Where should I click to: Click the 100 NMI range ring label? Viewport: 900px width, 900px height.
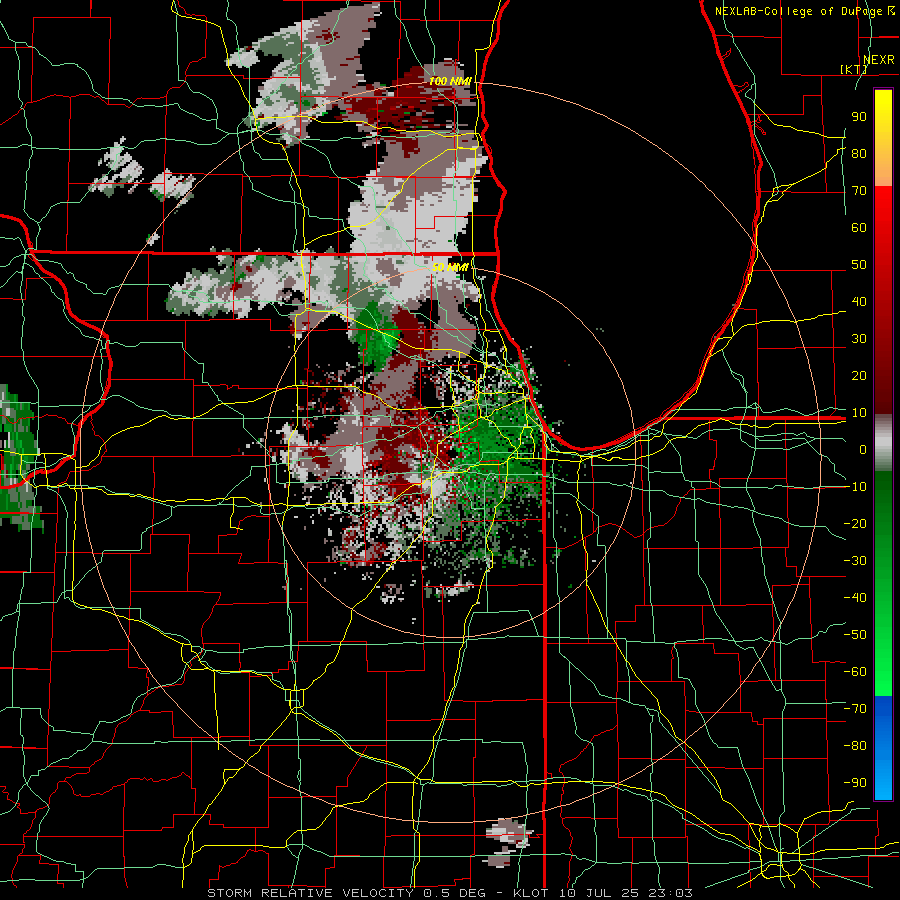coord(450,82)
